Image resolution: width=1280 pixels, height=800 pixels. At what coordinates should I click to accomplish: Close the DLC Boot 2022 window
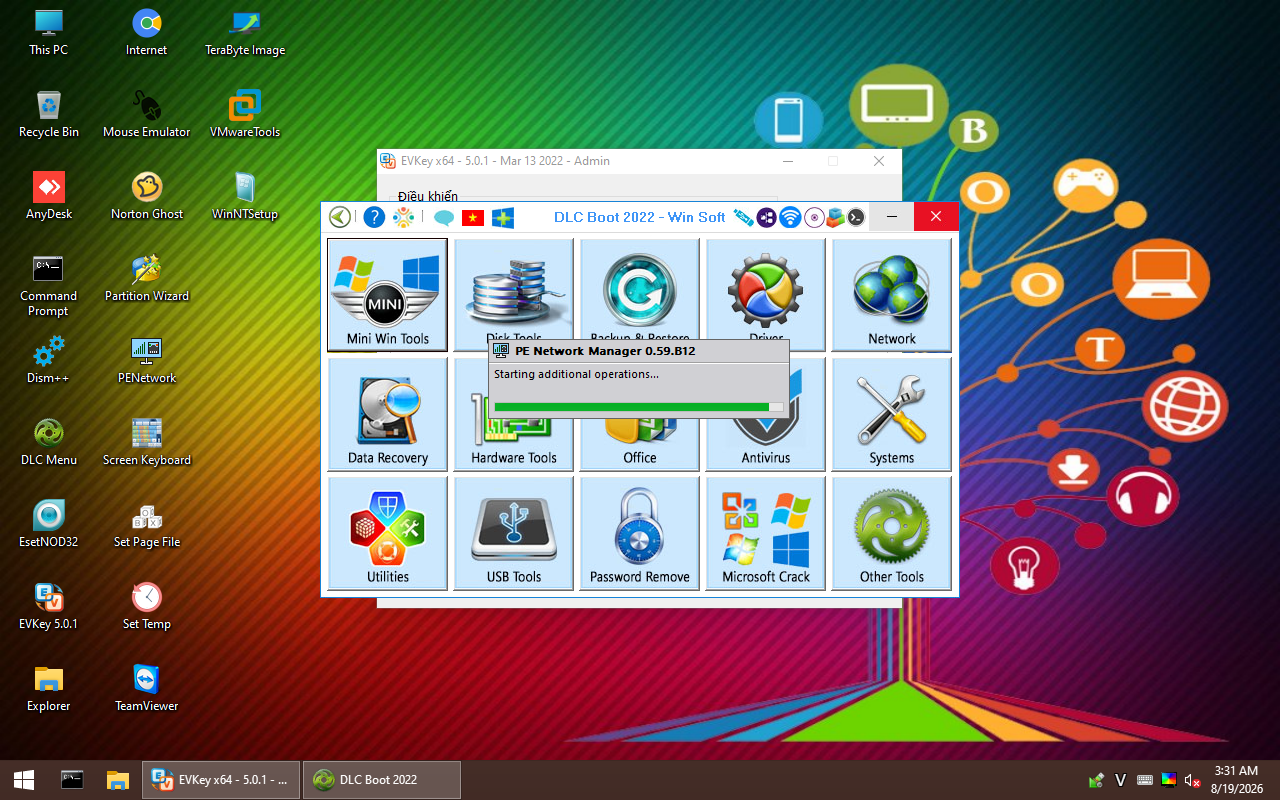[x=936, y=217]
